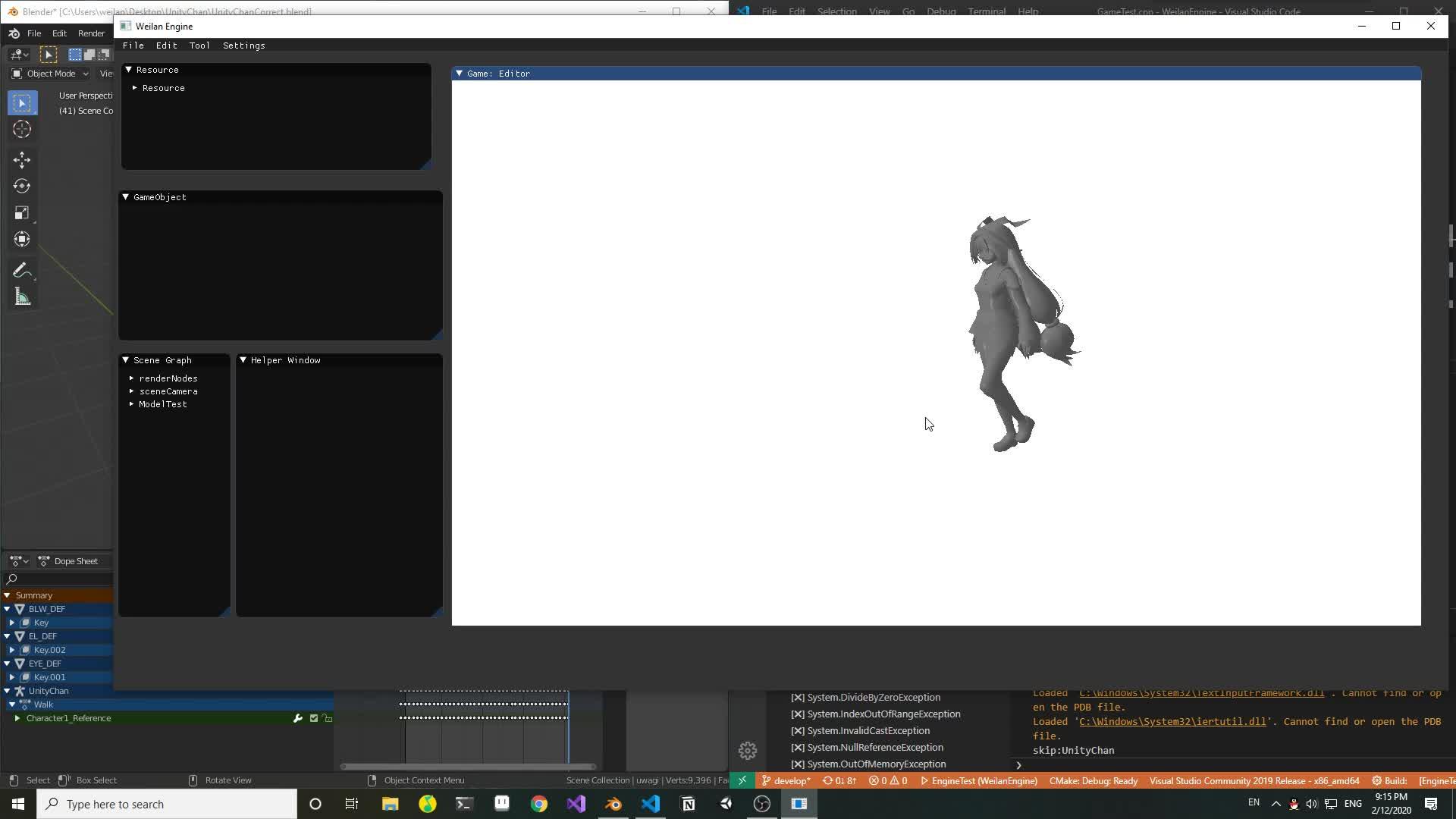Click VS Code remote window indicator icon
This screenshot has width=1456, height=819.
pos(742,780)
